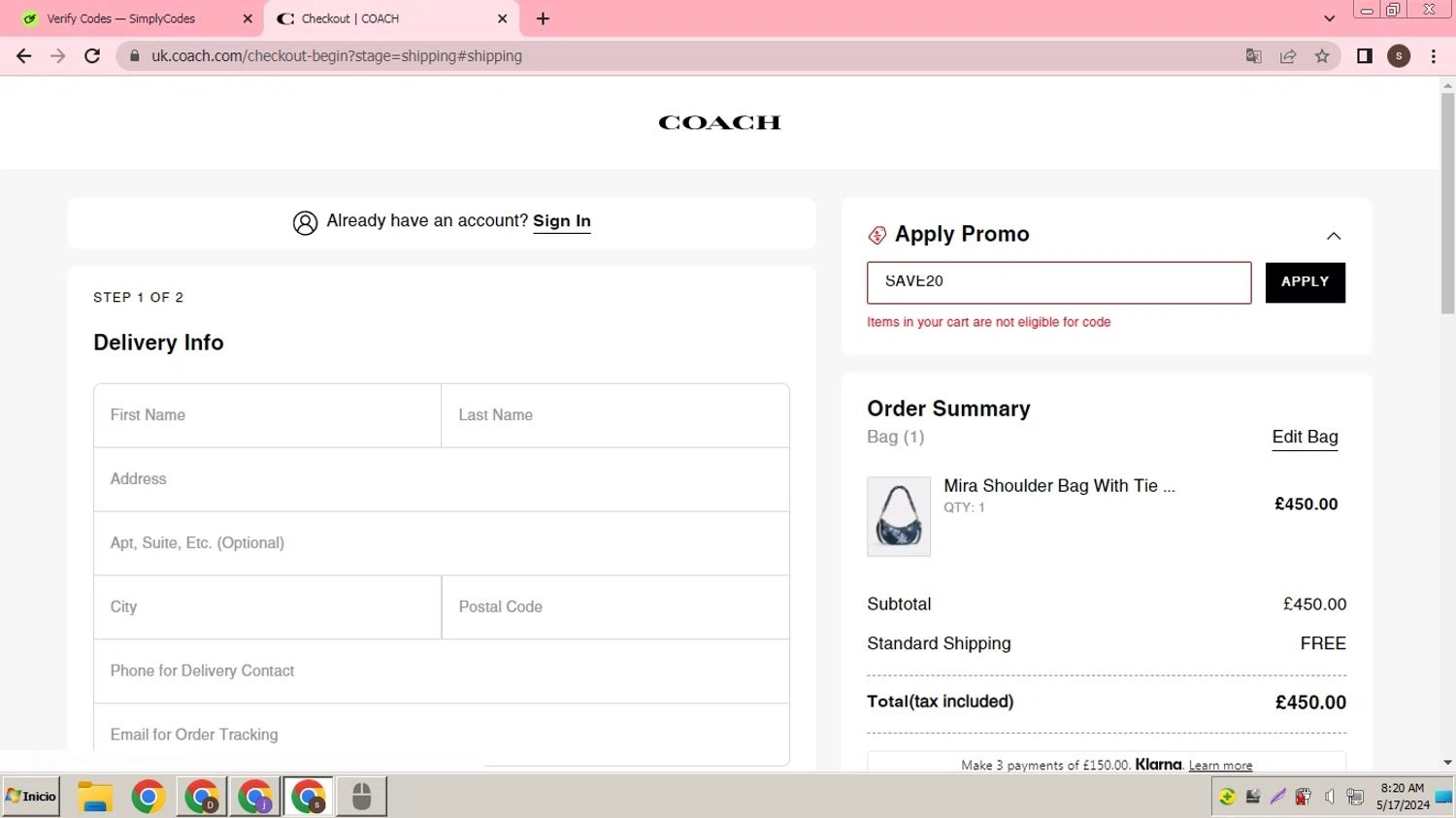Screen dimensions: 1456x818
Task: Click Phone for Delivery Contact field
Action: 442,671
